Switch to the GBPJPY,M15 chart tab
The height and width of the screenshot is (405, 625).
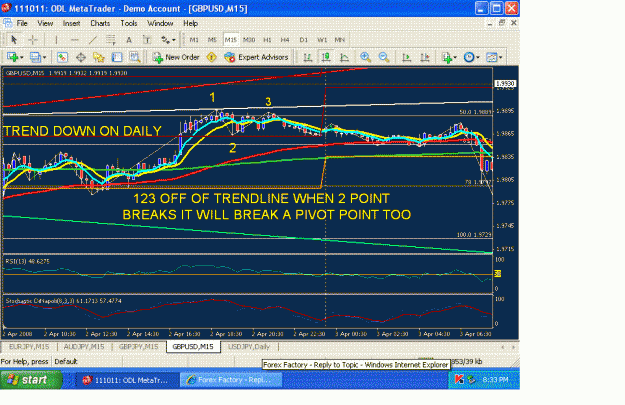[138, 347]
